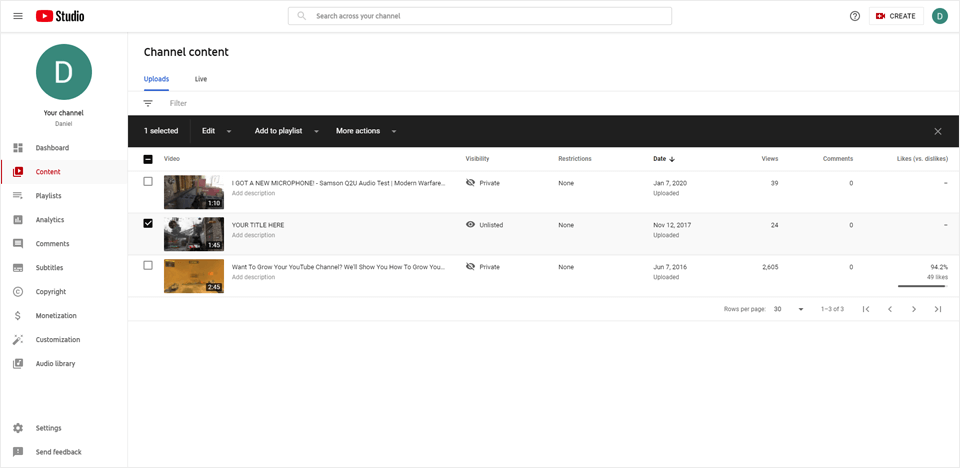960x468 pixels.
Task: Click the Visibility column header
Action: 477,159
